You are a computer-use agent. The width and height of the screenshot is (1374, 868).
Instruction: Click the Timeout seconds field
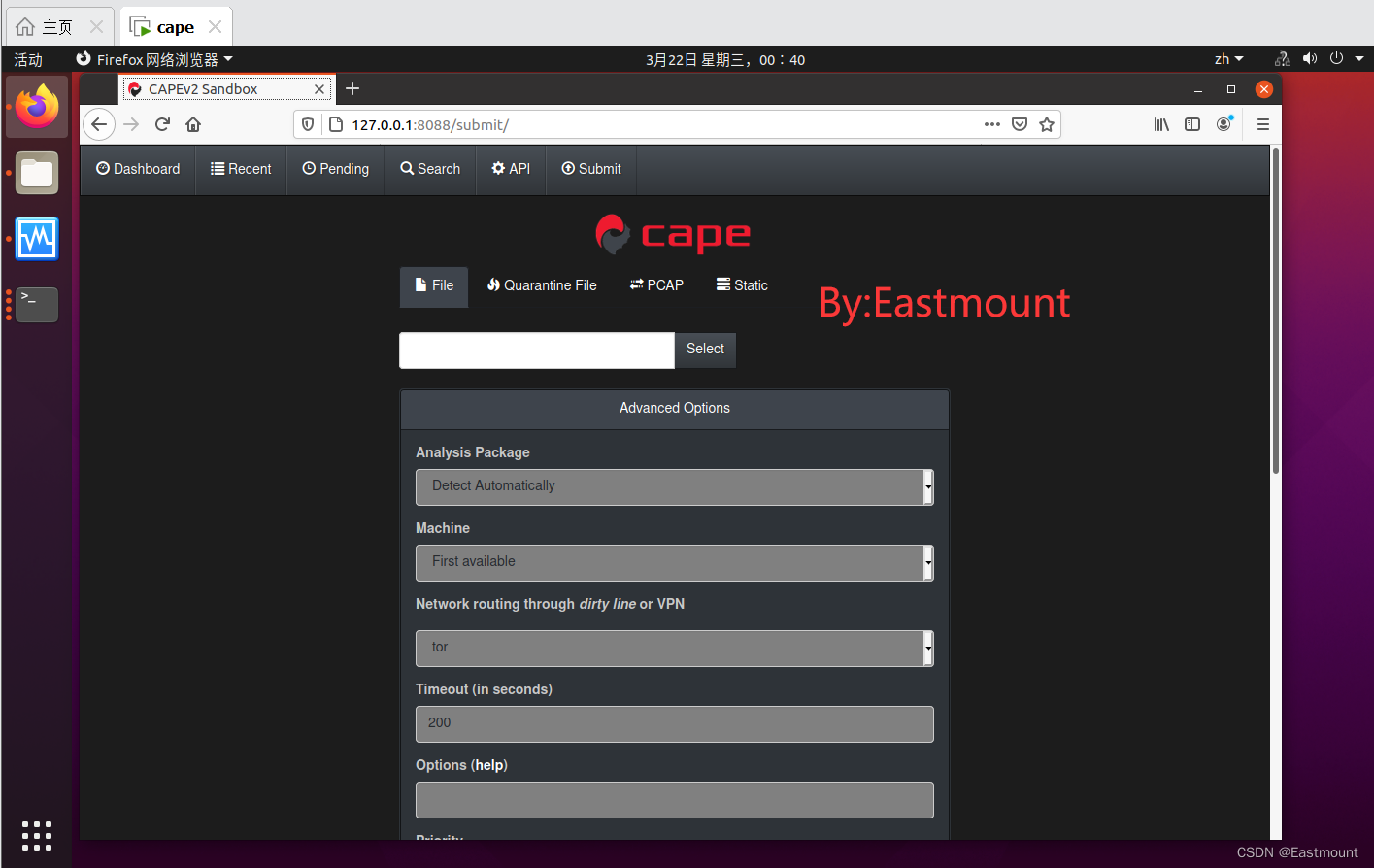pyautogui.click(x=675, y=723)
